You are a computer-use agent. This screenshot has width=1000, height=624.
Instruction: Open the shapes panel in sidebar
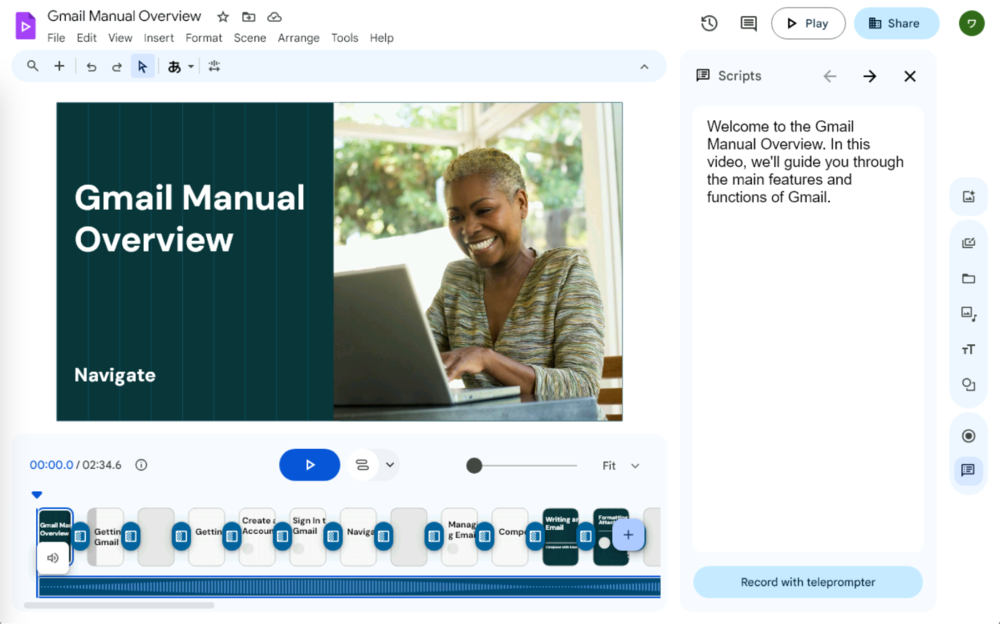[x=968, y=385]
